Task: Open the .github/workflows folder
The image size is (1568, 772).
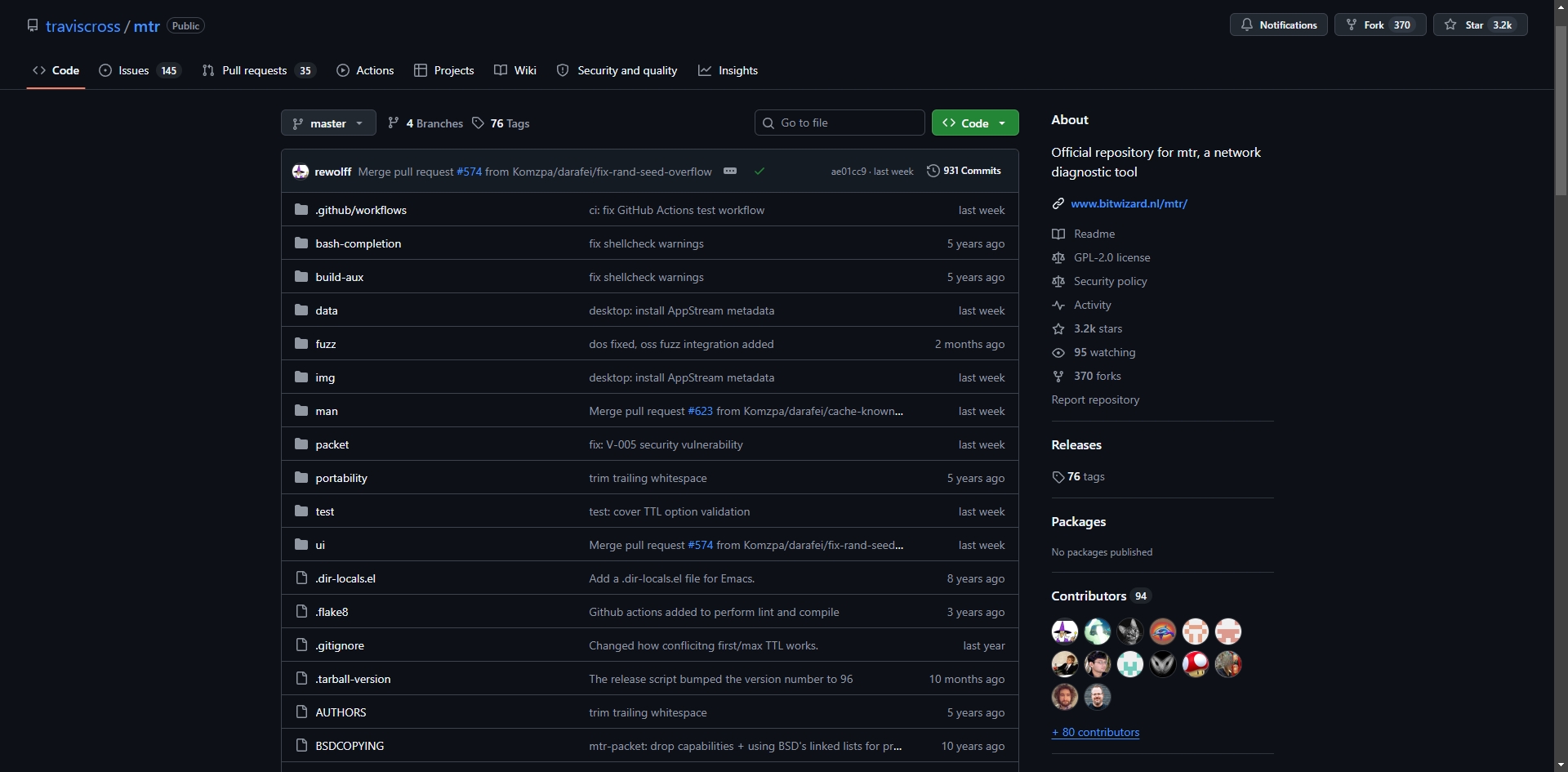Action: point(361,210)
